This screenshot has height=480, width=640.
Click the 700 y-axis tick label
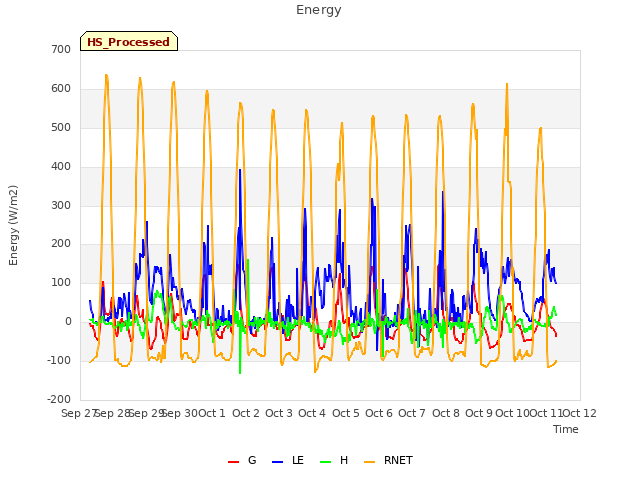pos(61,49)
